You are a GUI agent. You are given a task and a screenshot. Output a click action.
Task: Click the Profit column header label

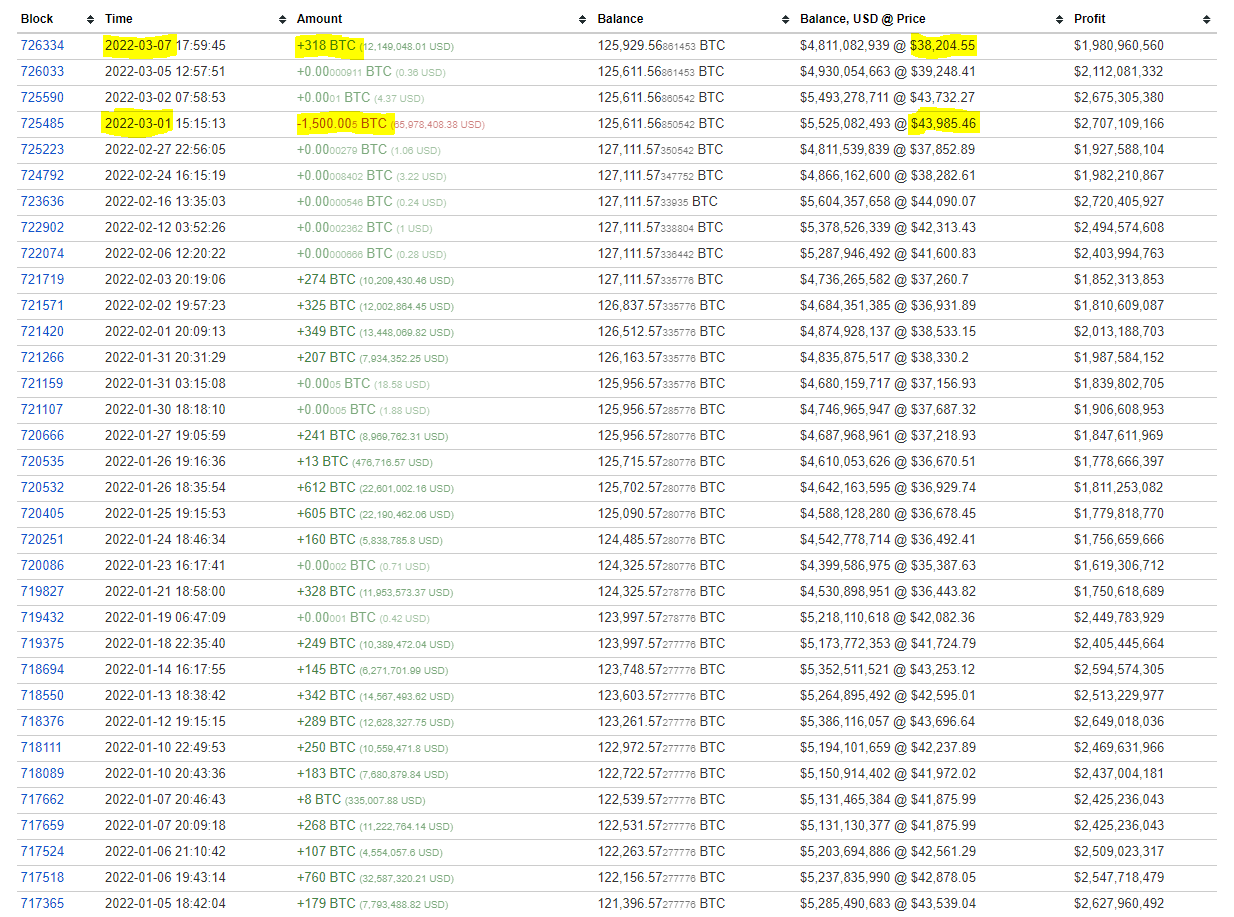point(1090,19)
